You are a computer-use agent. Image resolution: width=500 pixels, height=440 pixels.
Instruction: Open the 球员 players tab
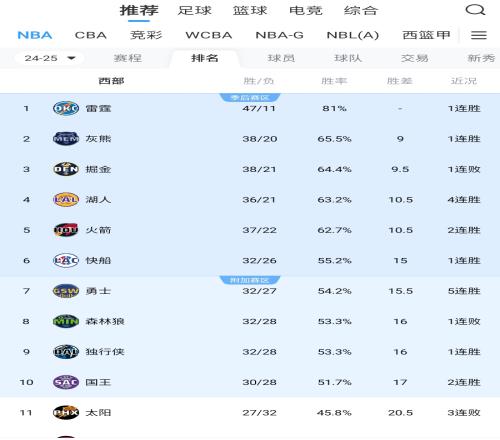click(281, 58)
